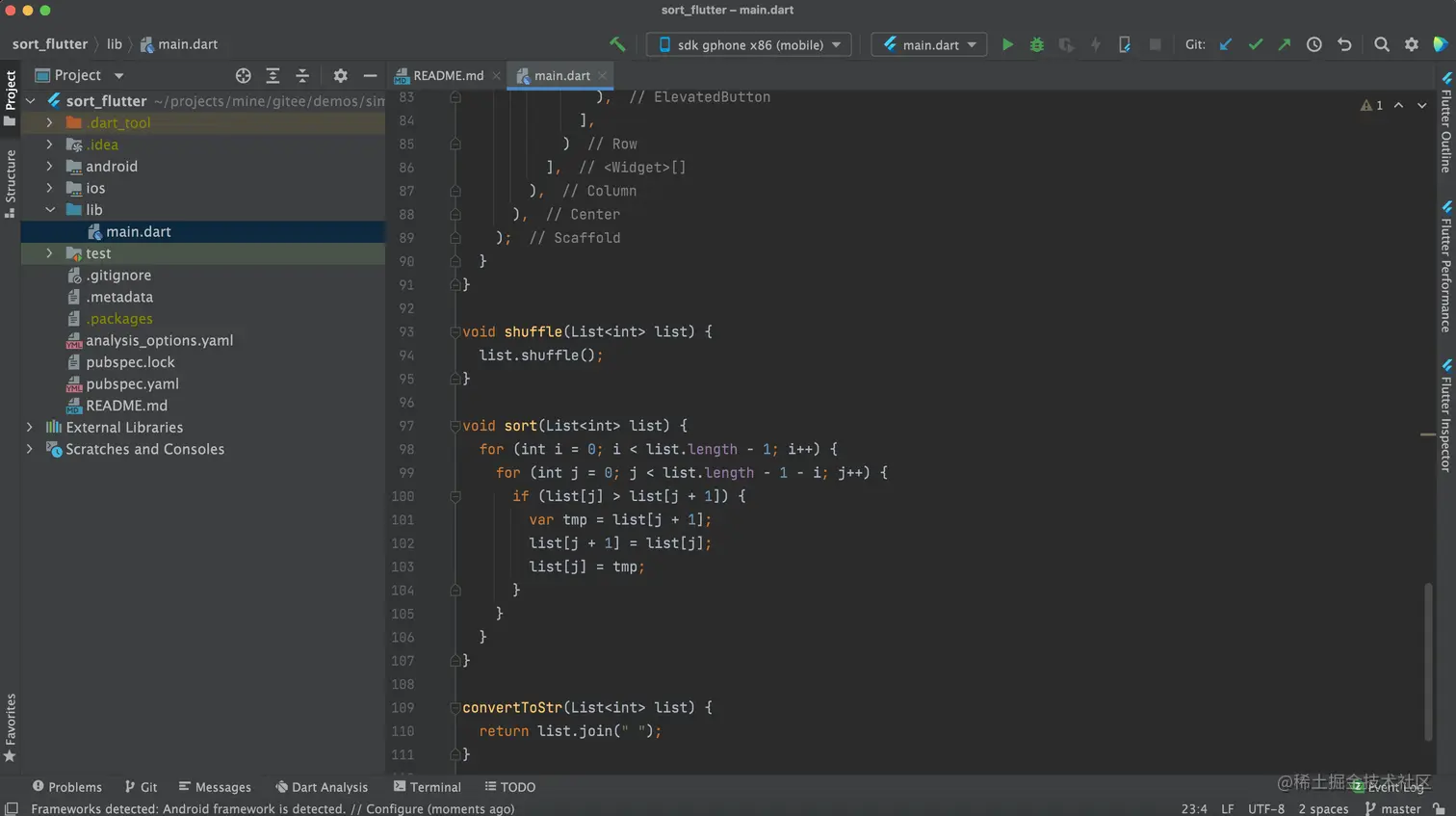Screen dimensions: 1456x816
Task: Open IDE settings gear in top toolbar
Action: click(x=1412, y=44)
